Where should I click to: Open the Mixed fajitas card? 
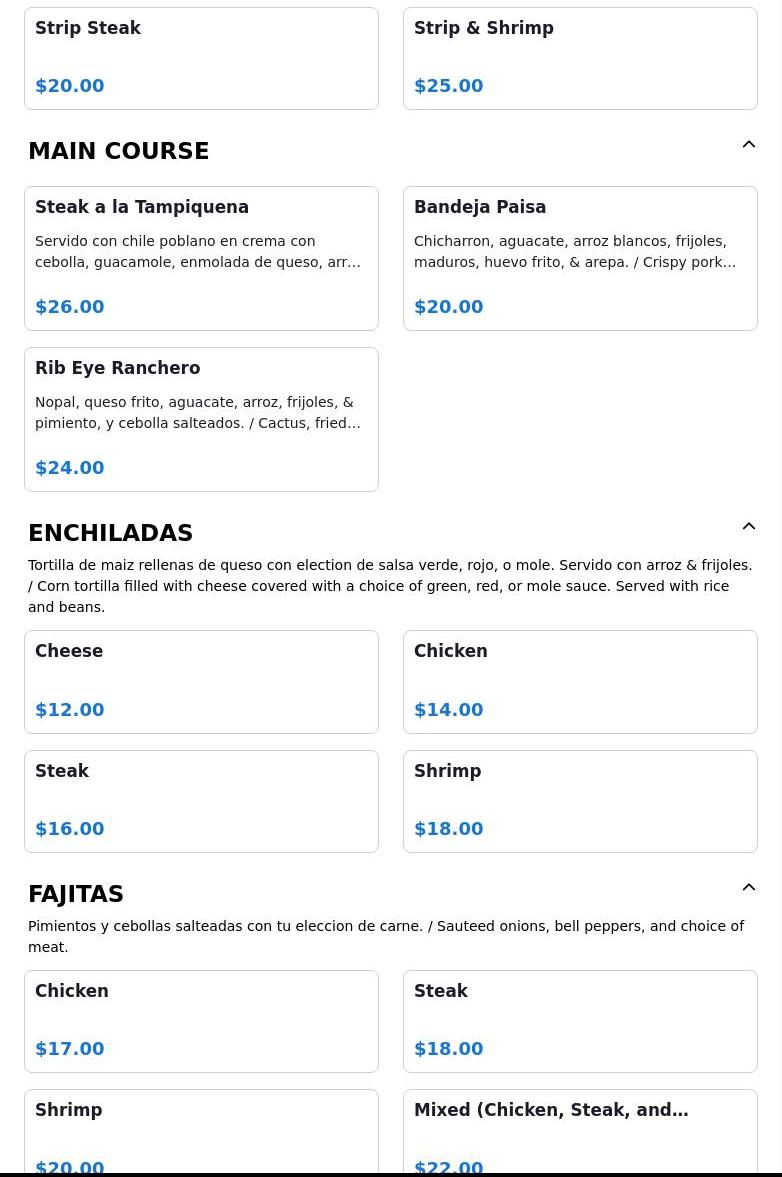click(x=580, y=1131)
